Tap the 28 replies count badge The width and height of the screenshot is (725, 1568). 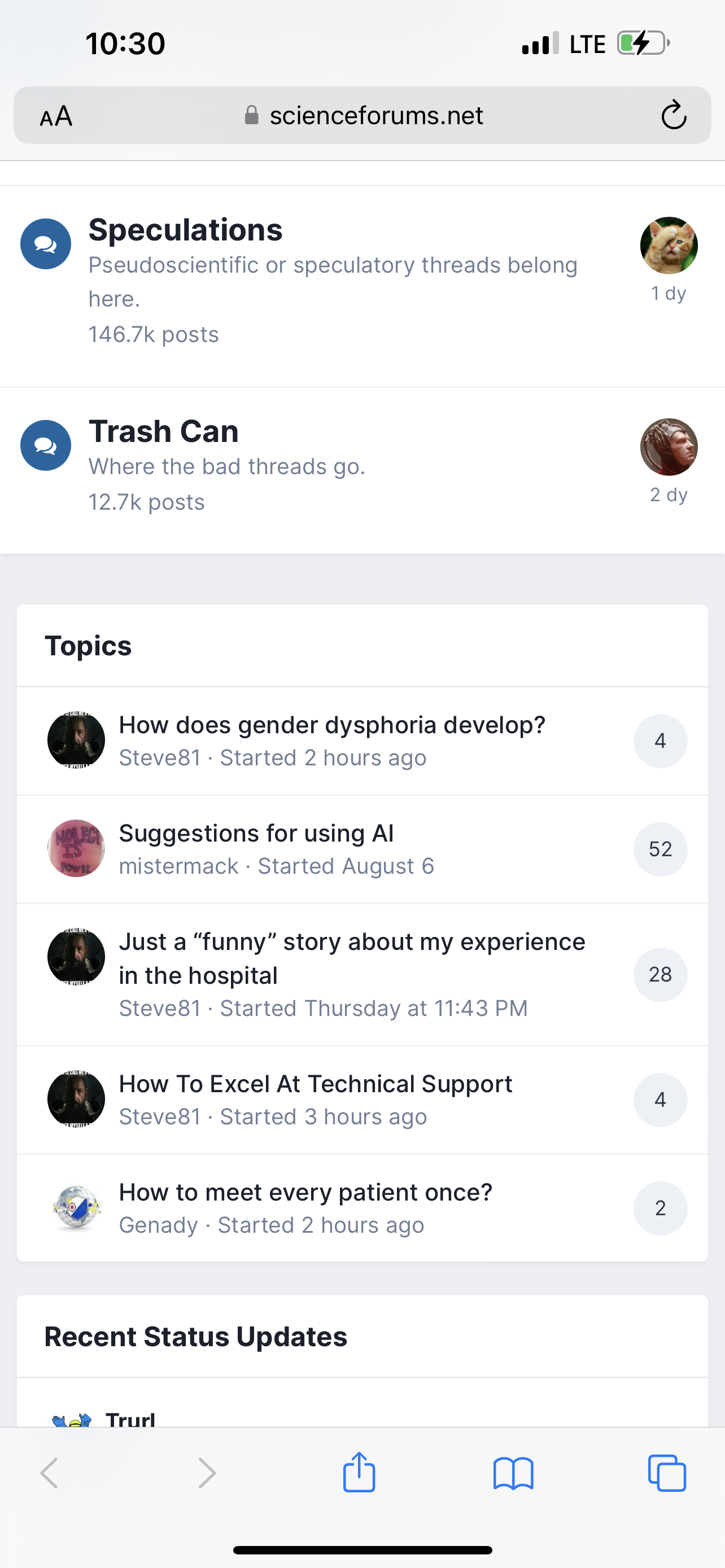click(660, 975)
